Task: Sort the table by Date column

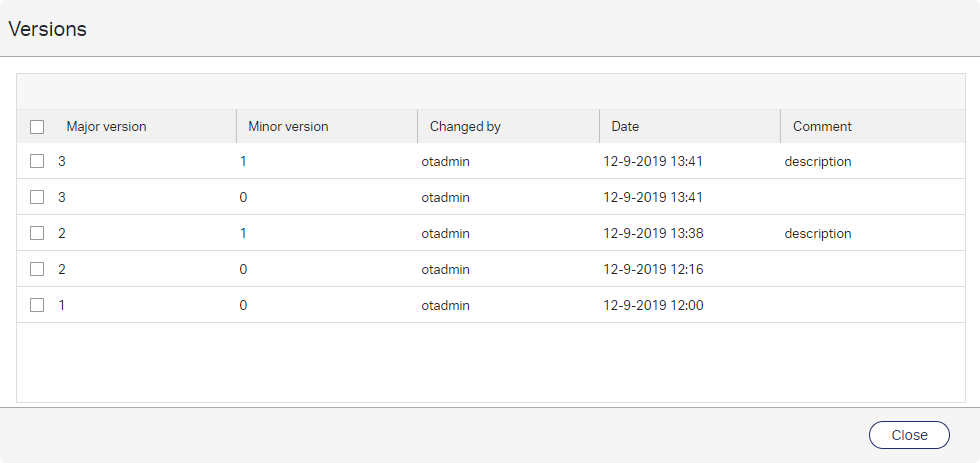Action: click(625, 127)
